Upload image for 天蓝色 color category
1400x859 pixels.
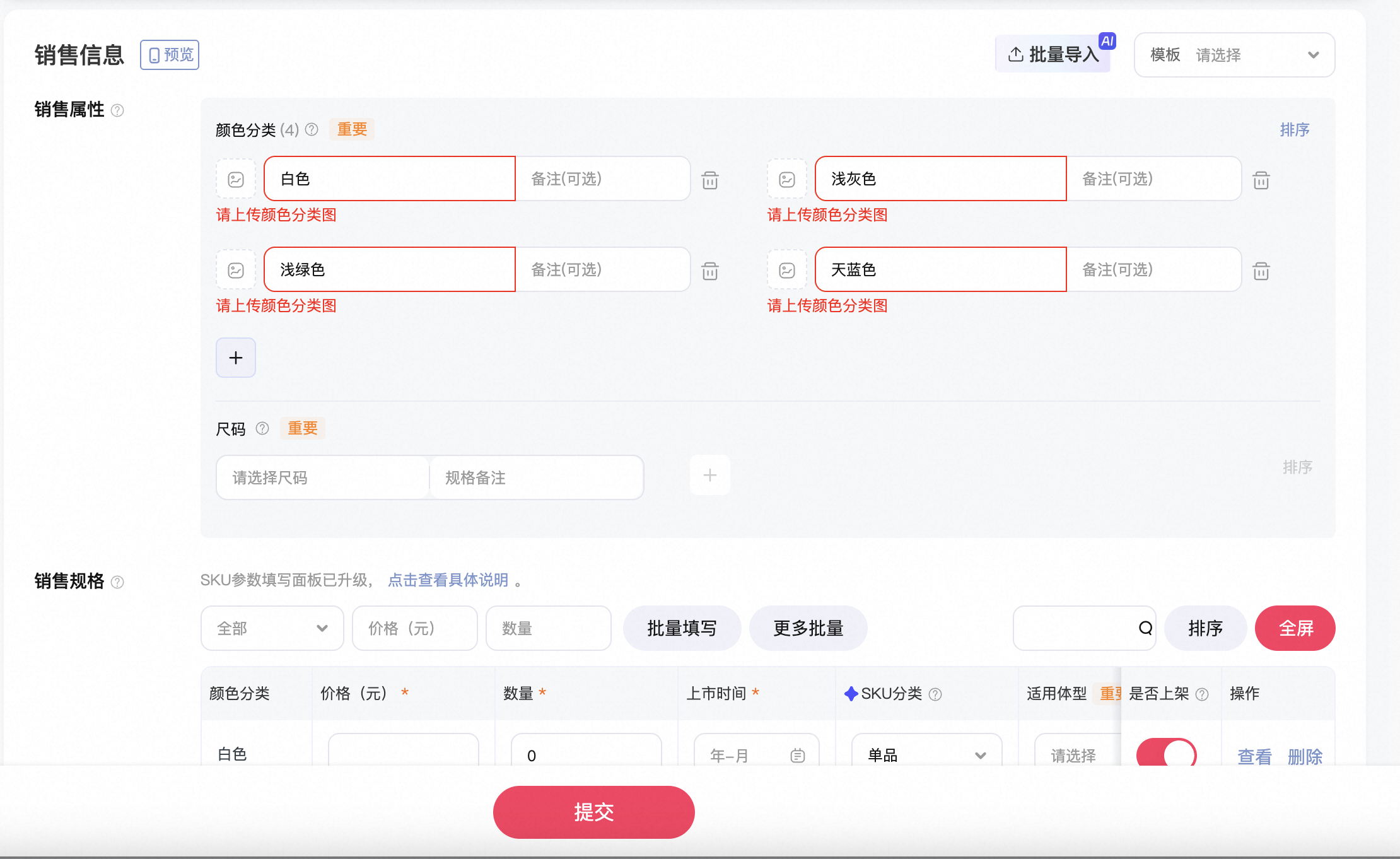pos(787,271)
